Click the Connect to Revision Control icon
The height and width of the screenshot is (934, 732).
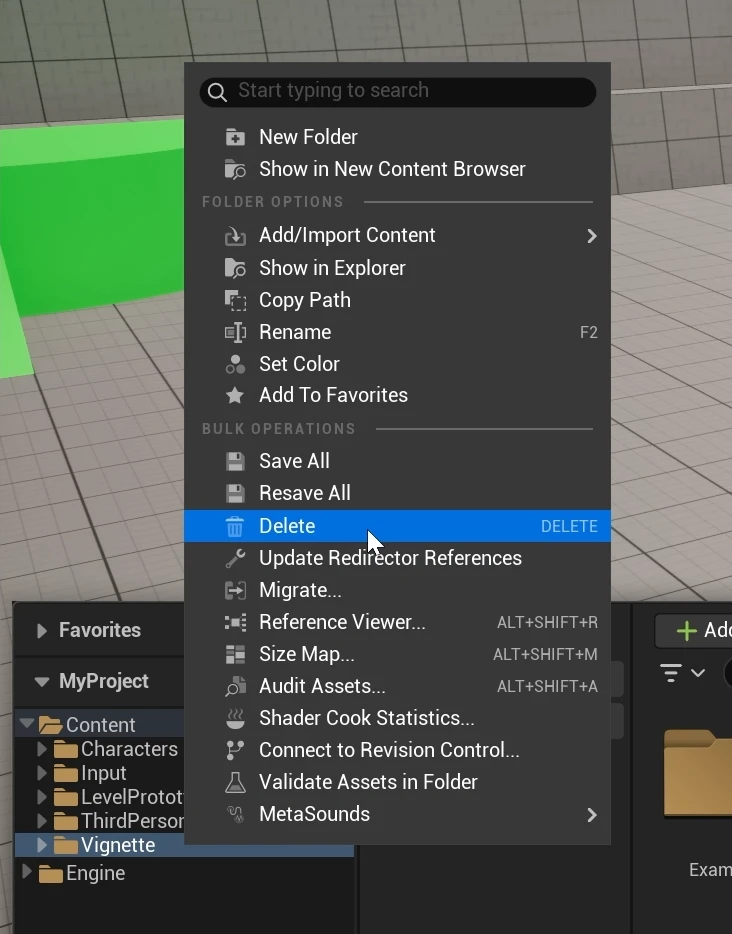pos(235,751)
